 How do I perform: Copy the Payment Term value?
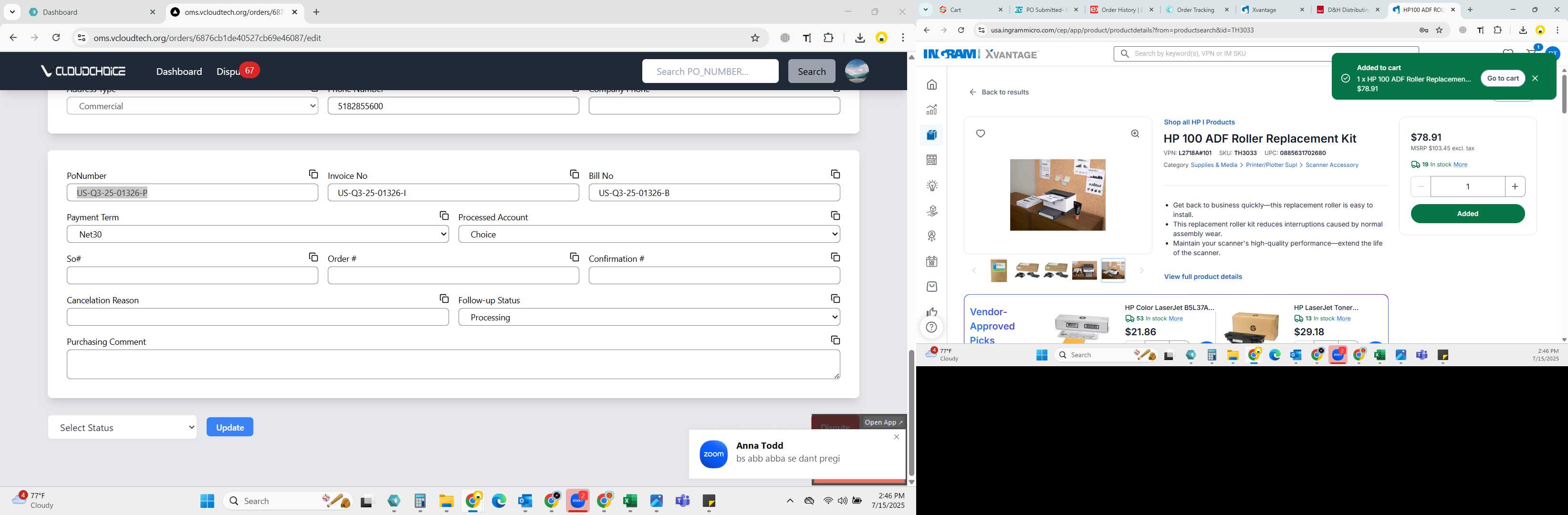444,216
